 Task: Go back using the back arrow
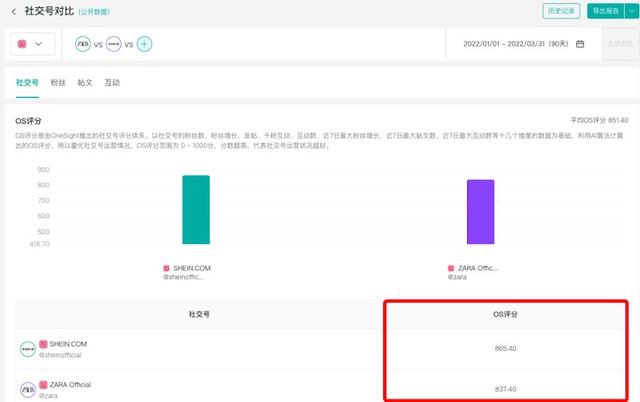click(14, 11)
